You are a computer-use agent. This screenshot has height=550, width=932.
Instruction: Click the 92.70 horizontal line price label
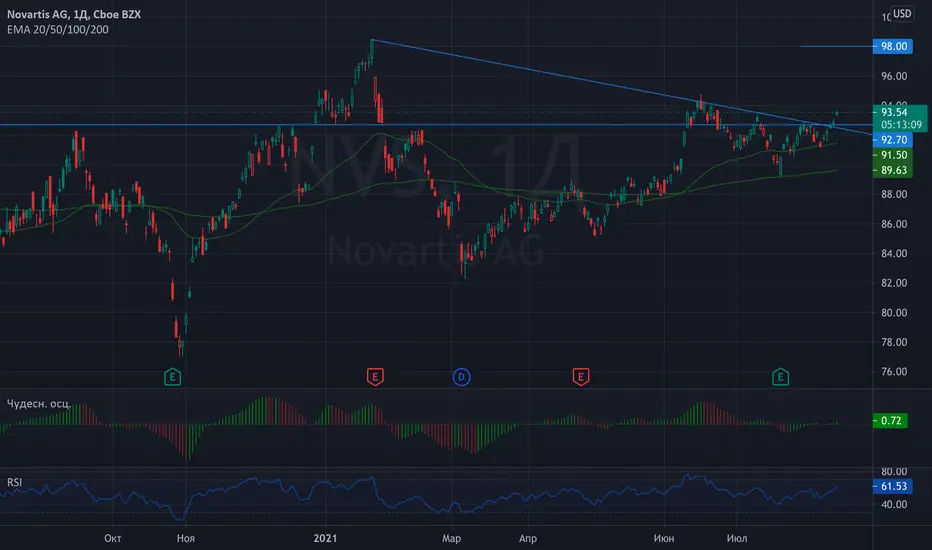893,140
